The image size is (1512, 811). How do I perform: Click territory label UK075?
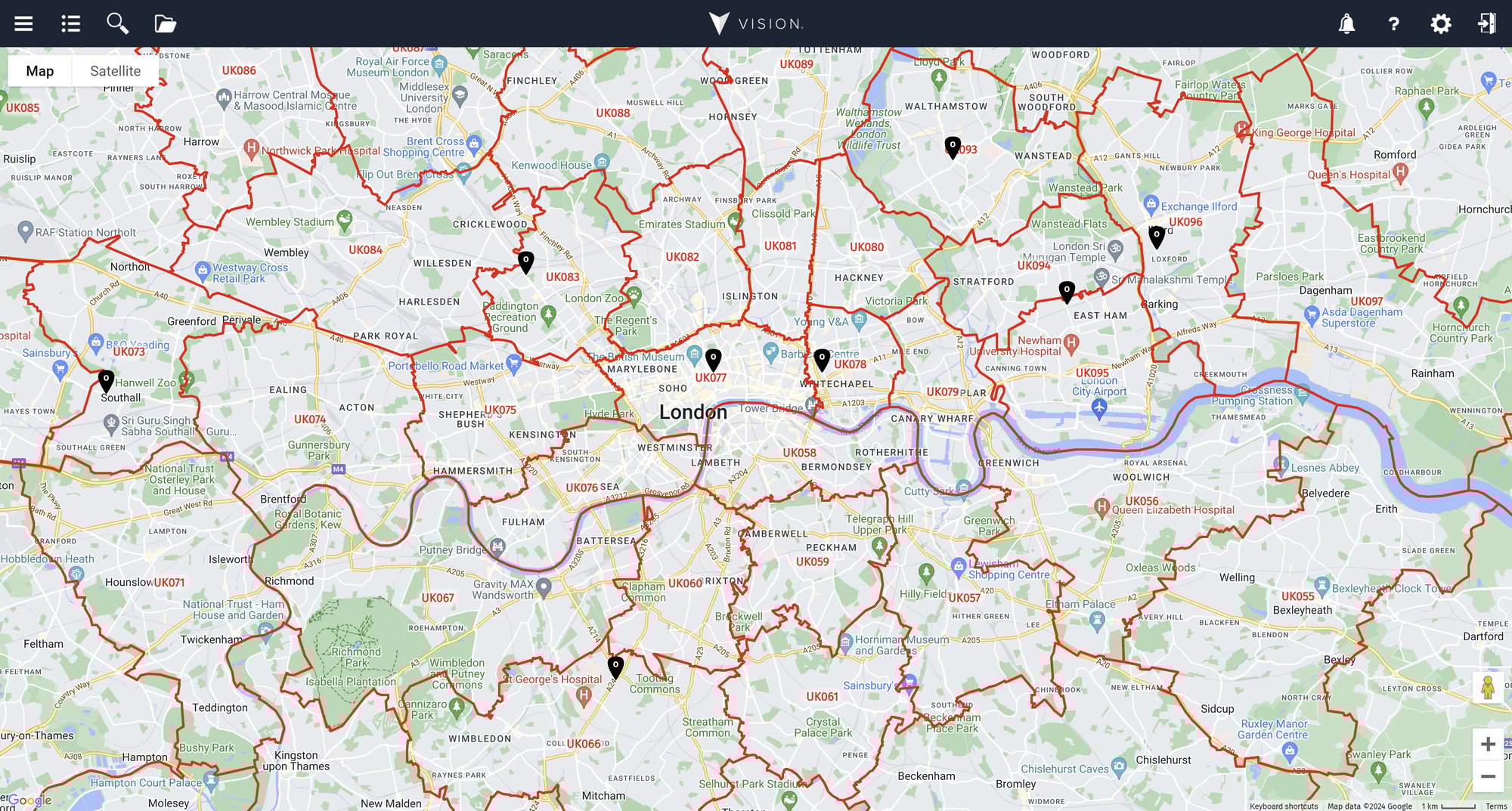click(x=500, y=410)
